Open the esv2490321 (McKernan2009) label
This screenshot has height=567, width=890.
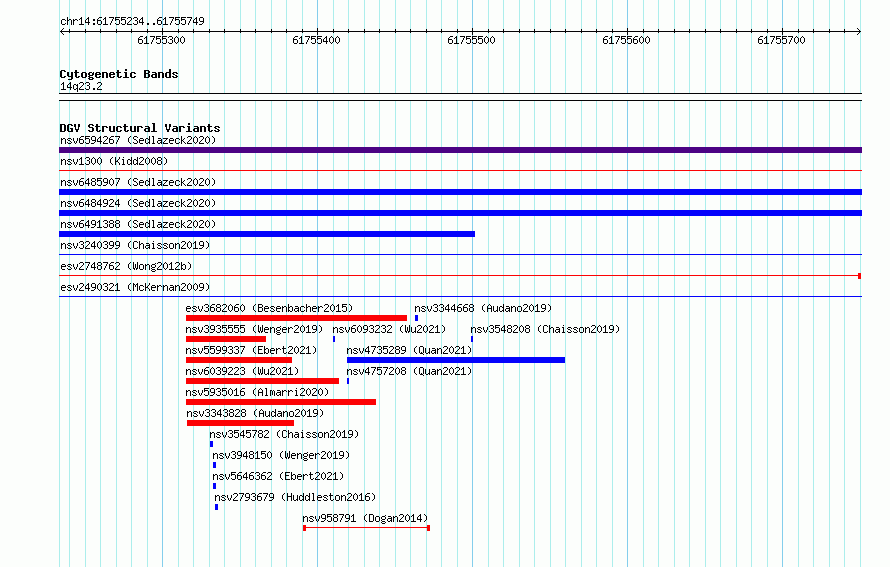pyautogui.click(x=135, y=287)
